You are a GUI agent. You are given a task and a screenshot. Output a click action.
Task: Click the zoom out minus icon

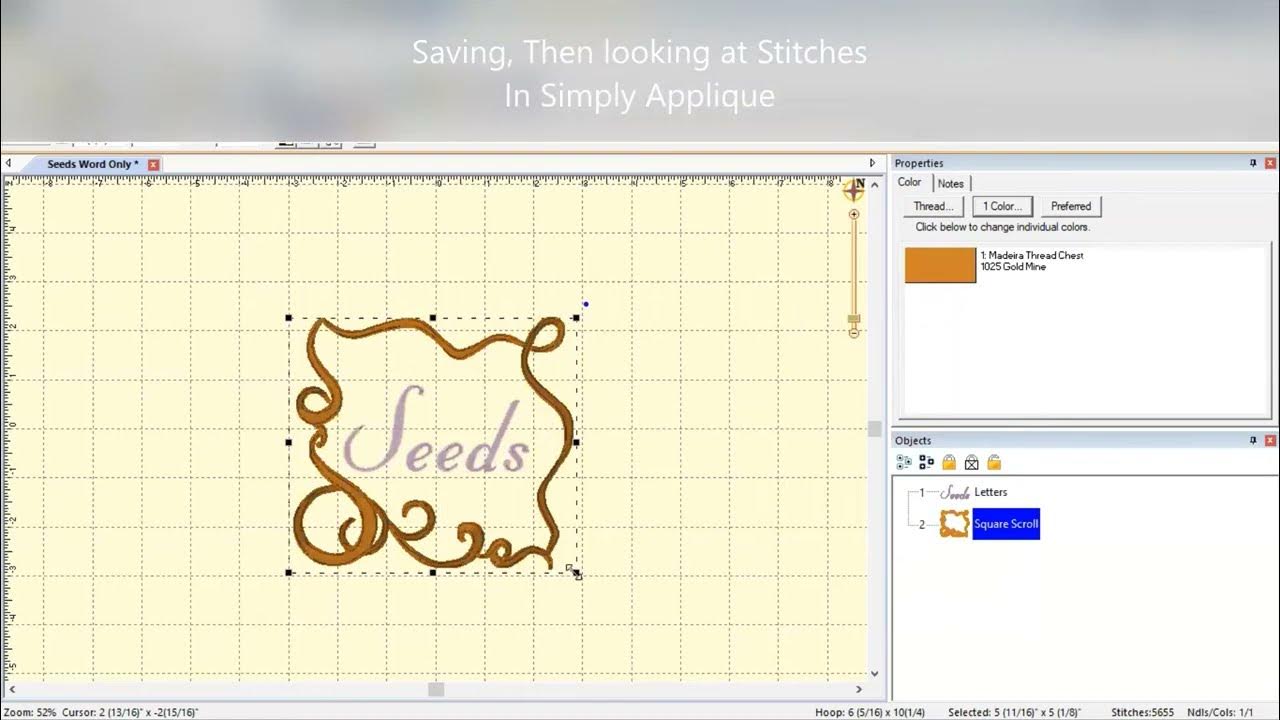click(854, 333)
